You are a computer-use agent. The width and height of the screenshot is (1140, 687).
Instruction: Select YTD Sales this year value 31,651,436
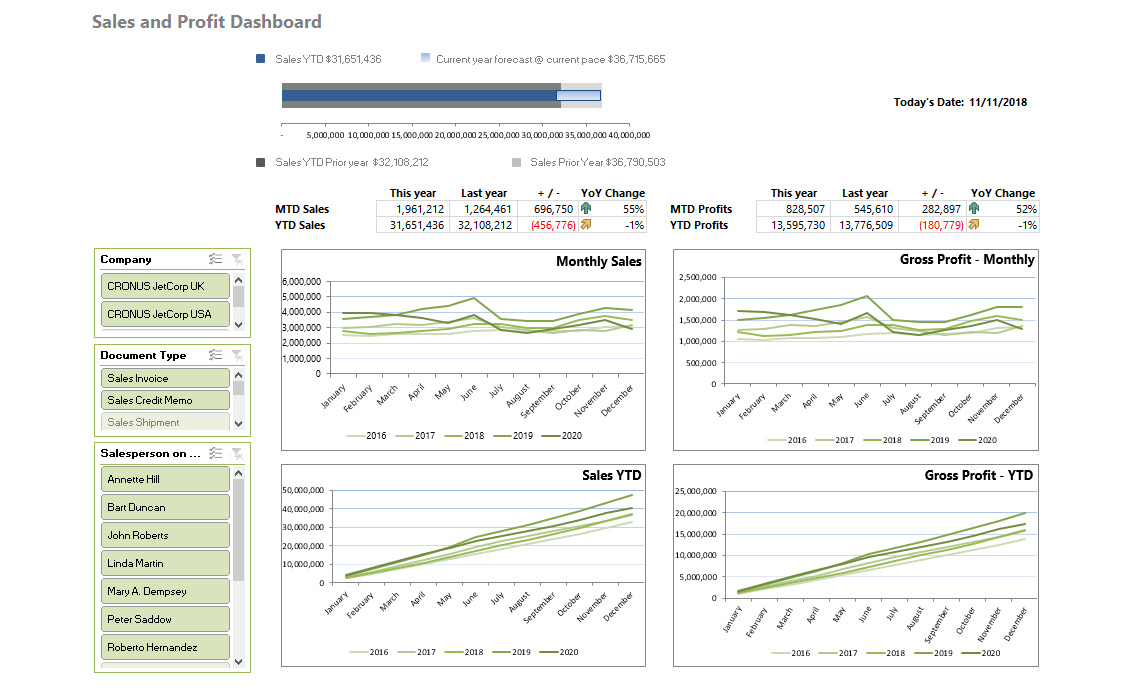click(x=412, y=225)
